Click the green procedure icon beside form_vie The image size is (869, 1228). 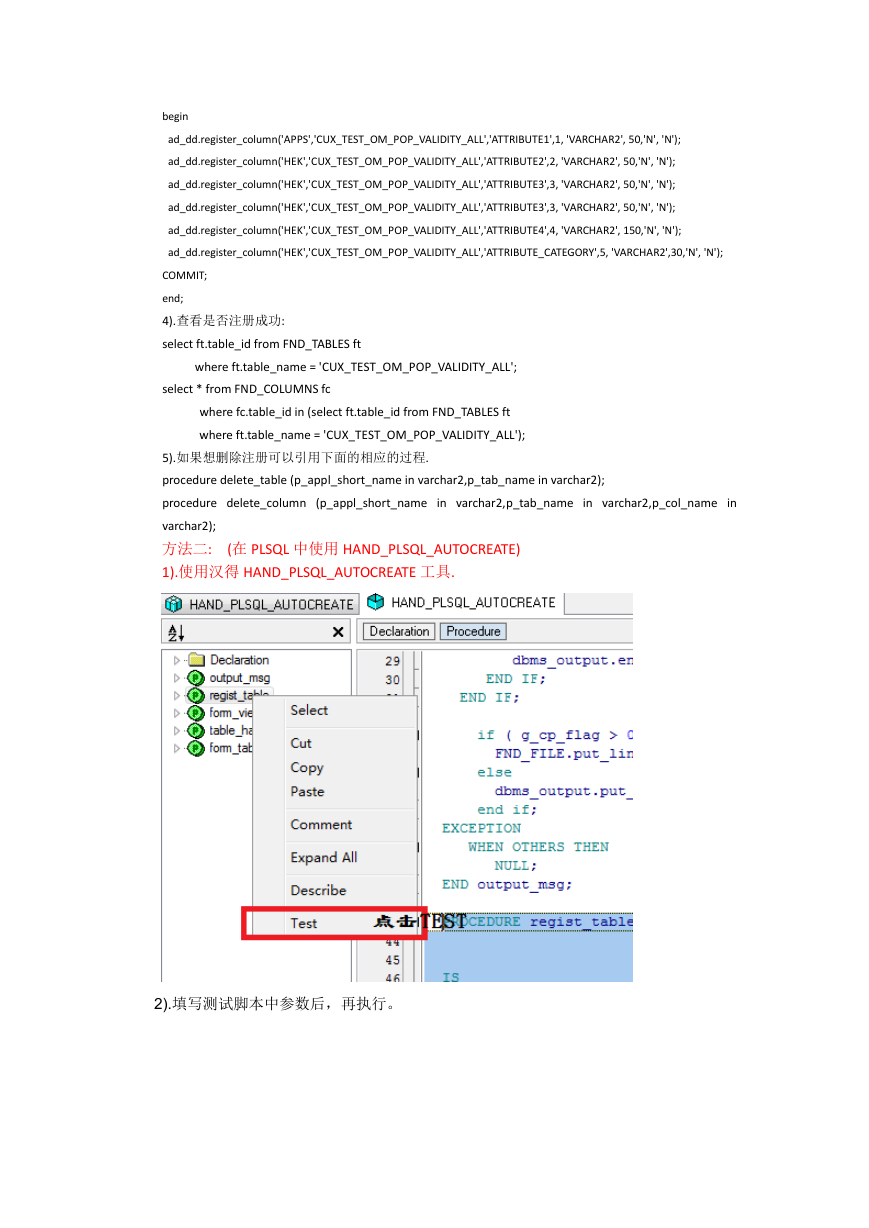point(196,713)
